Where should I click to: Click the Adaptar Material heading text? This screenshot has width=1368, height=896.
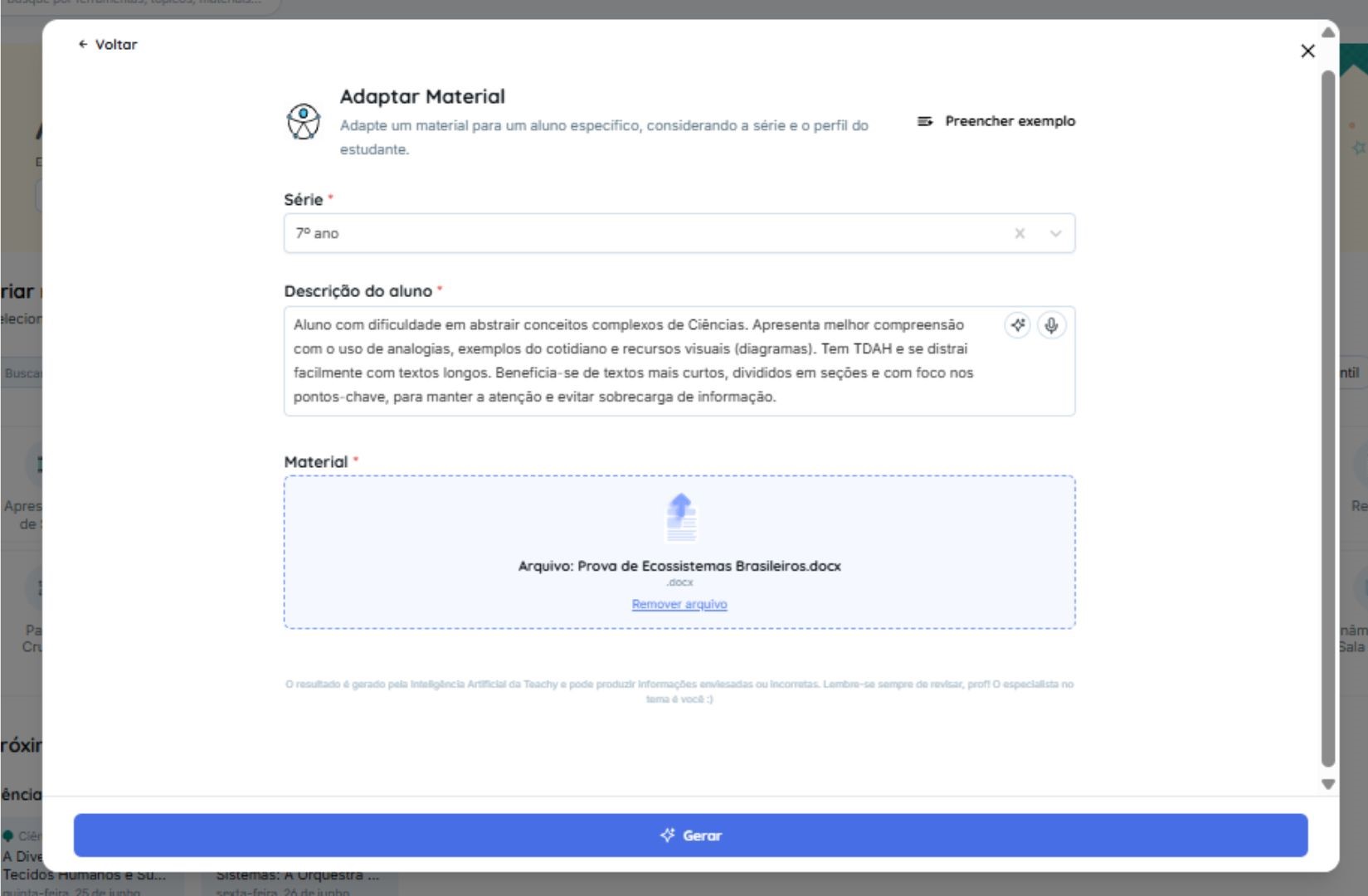pyautogui.click(x=422, y=97)
